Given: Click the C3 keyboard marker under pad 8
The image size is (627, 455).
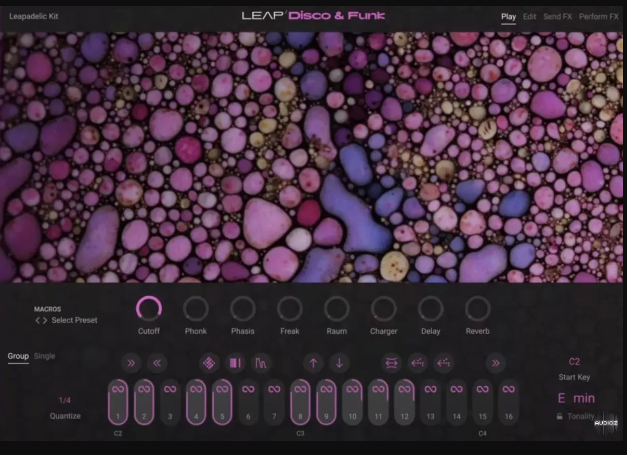Looking at the screenshot, I should pyautogui.click(x=300, y=433).
